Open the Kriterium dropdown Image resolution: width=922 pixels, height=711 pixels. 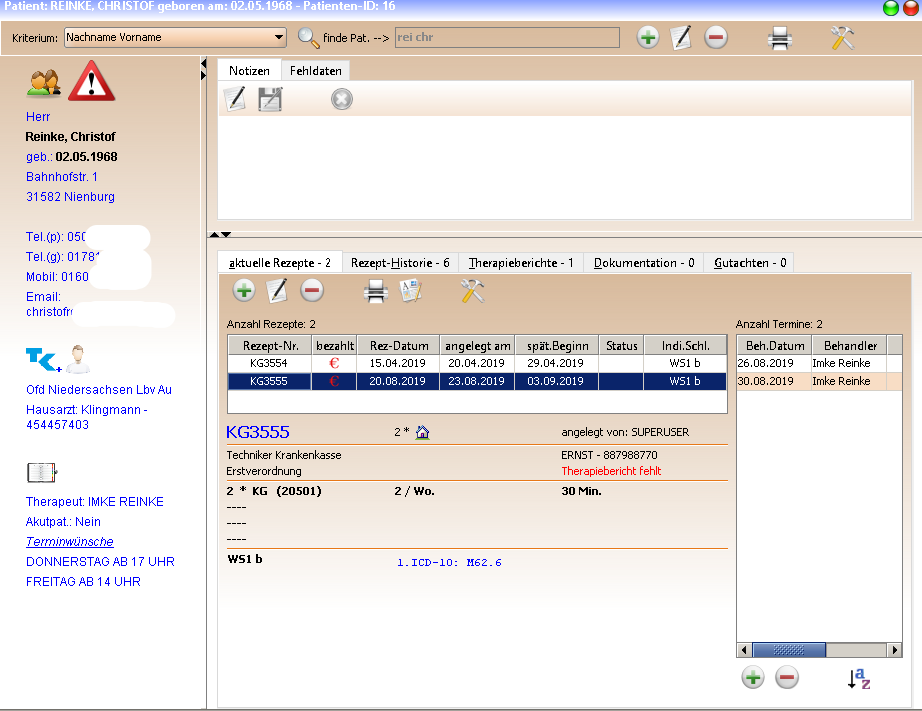coord(278,38)
